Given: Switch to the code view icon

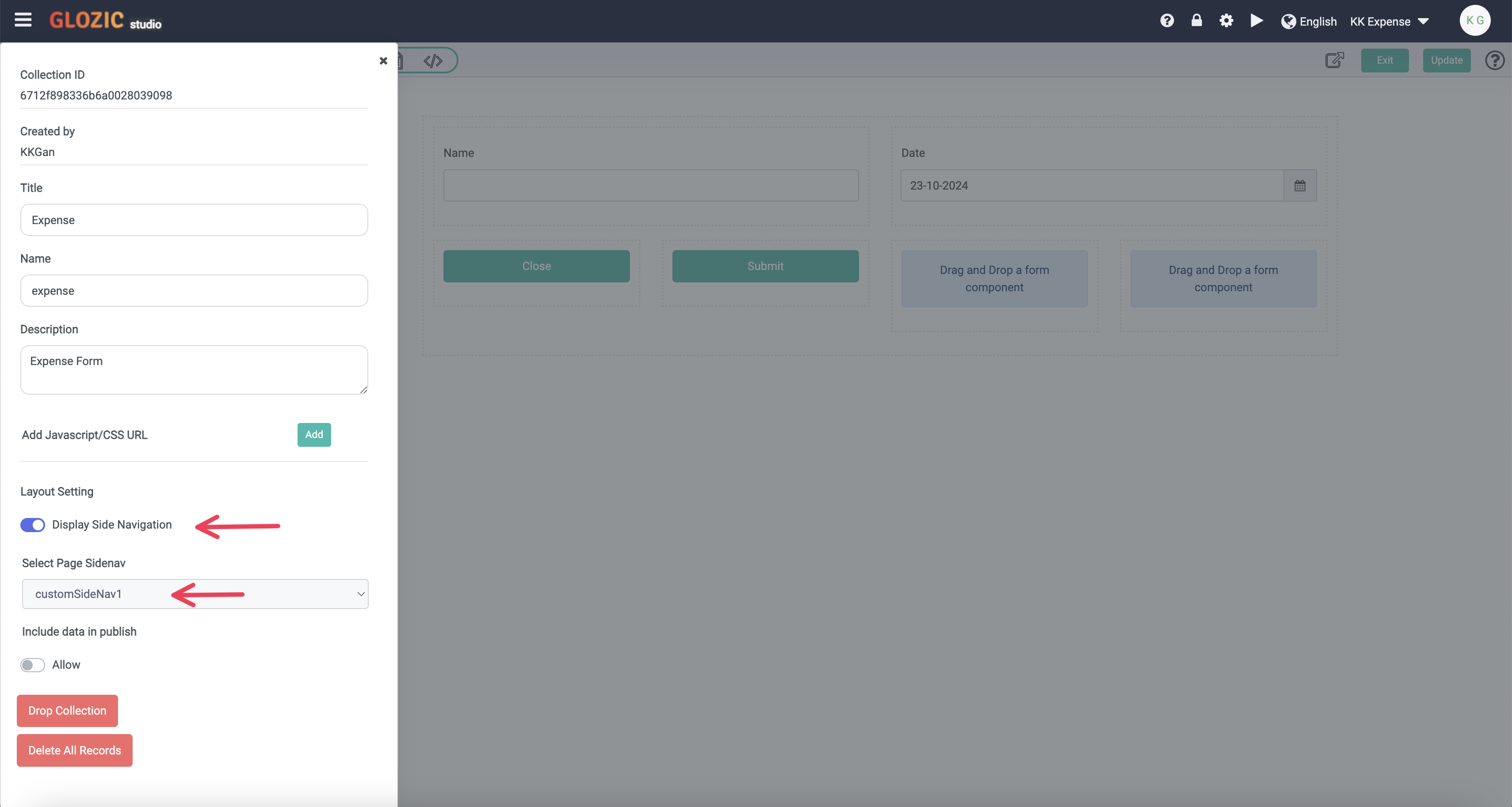Looking at the screenshot, I should point(433,61).
